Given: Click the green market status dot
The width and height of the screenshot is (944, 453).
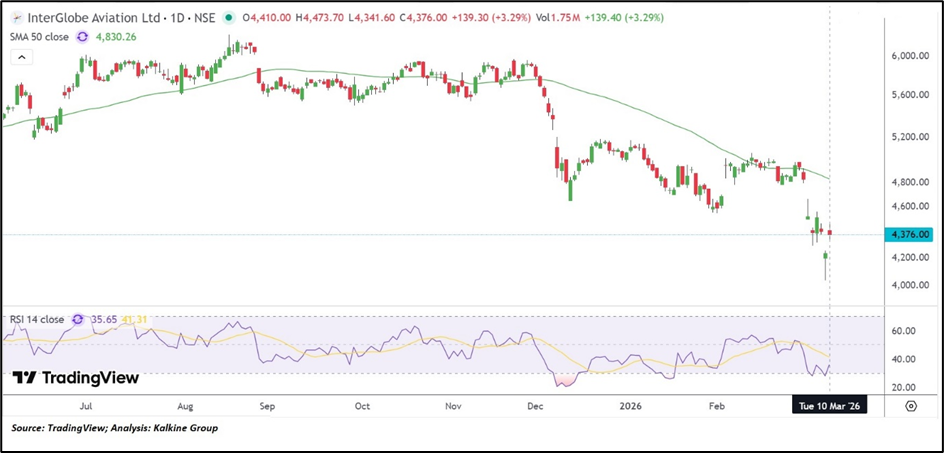Looking at the screenshot, I should 230,18.
